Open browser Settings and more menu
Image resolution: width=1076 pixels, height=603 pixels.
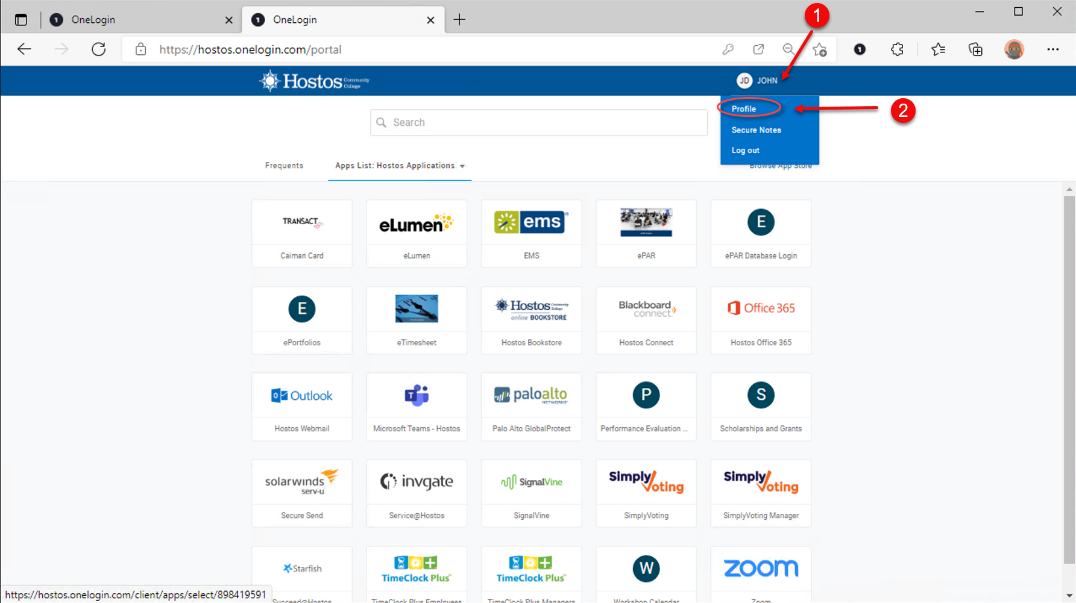(x=1052, y=49)
